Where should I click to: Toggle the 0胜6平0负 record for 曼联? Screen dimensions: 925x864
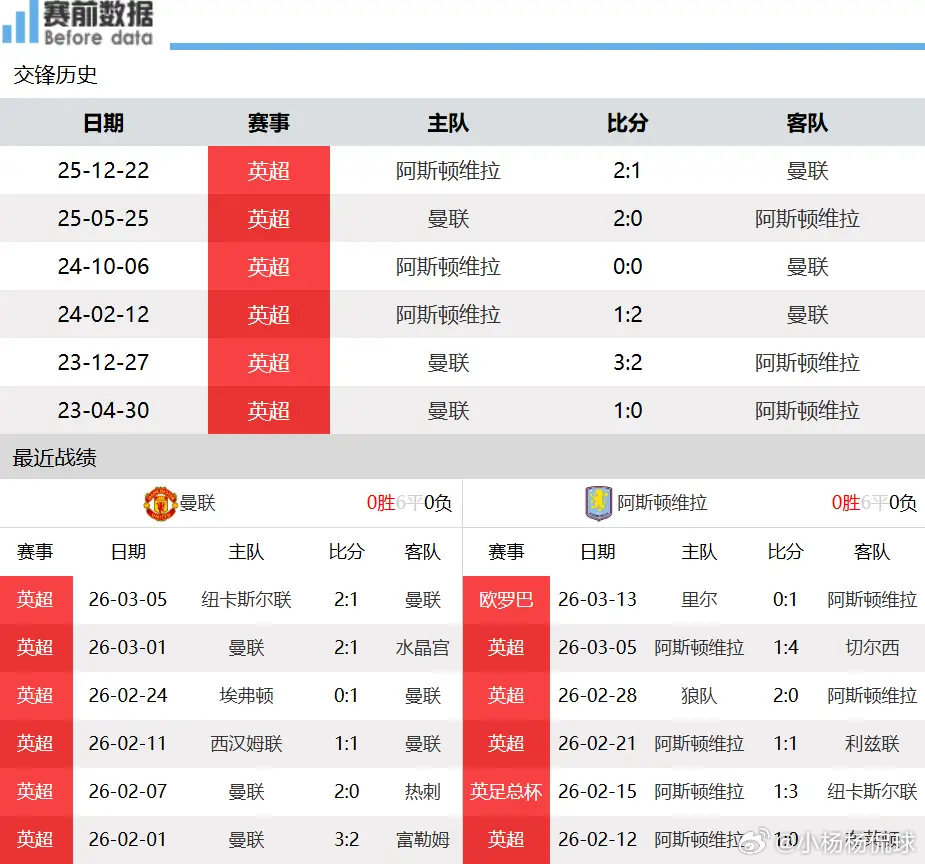click(411, 504)
